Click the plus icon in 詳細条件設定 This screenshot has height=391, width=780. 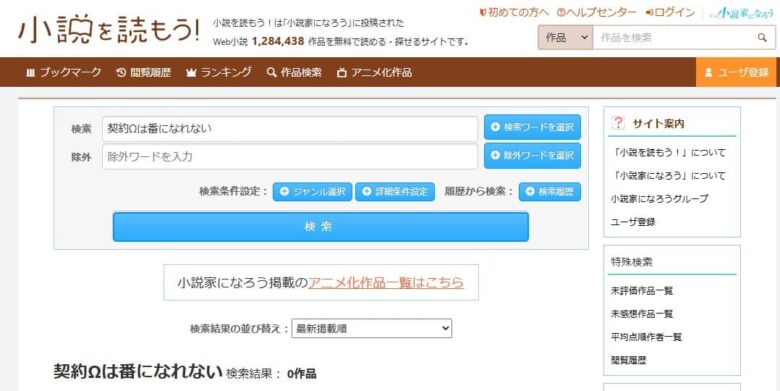(367, 192)
